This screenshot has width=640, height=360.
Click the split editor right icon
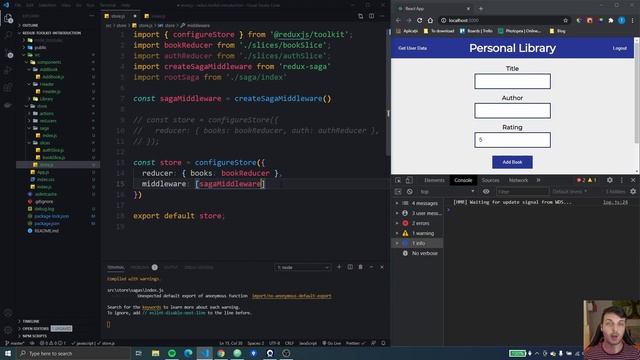click(371, 16)
